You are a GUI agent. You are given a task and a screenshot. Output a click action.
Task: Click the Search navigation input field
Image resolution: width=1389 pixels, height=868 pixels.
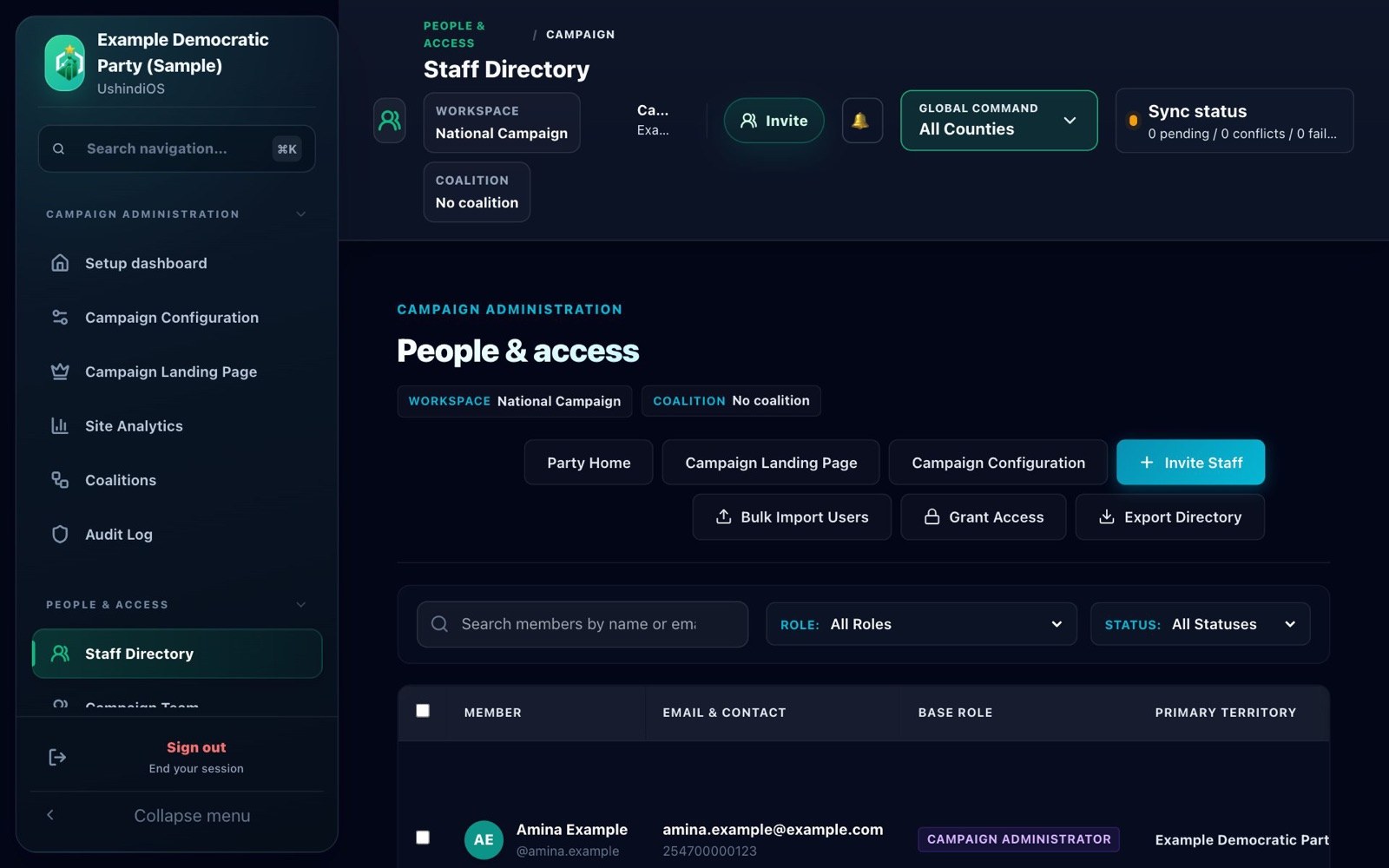point(177,149)
